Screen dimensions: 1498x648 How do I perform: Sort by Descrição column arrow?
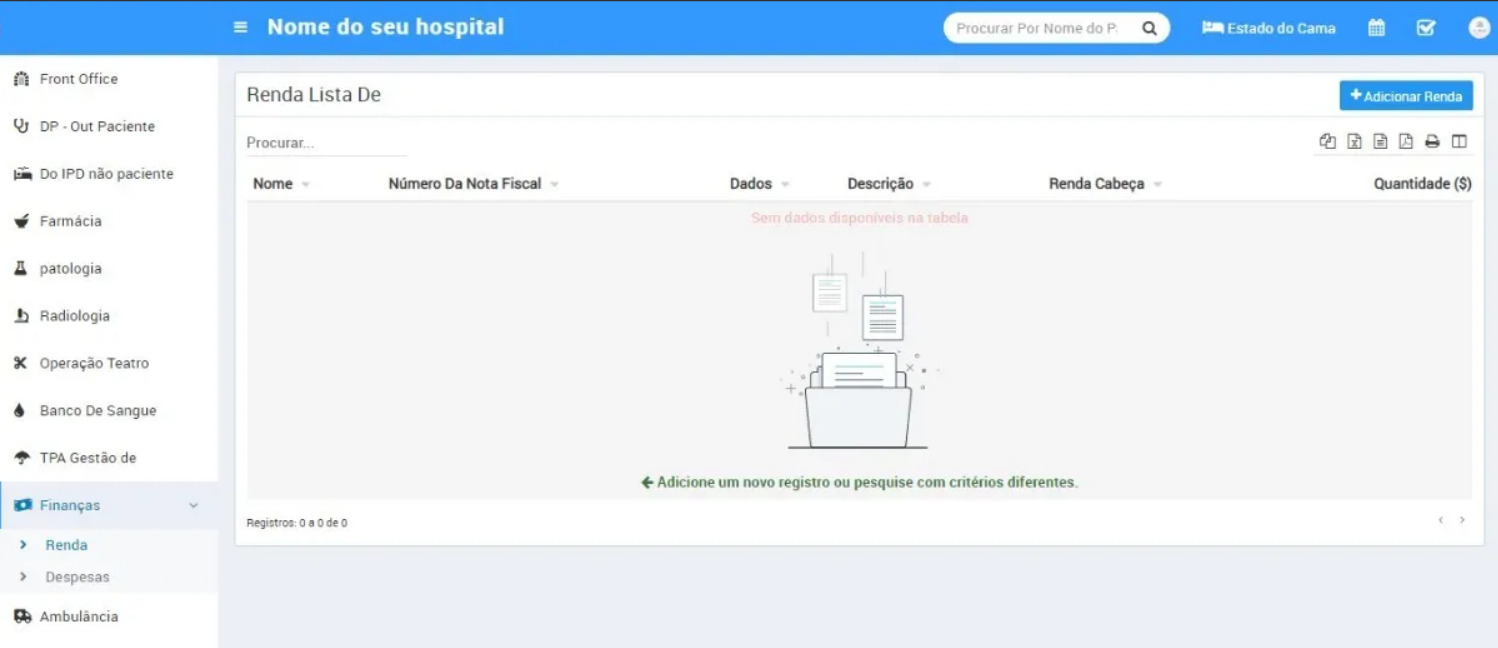[927, 185]
